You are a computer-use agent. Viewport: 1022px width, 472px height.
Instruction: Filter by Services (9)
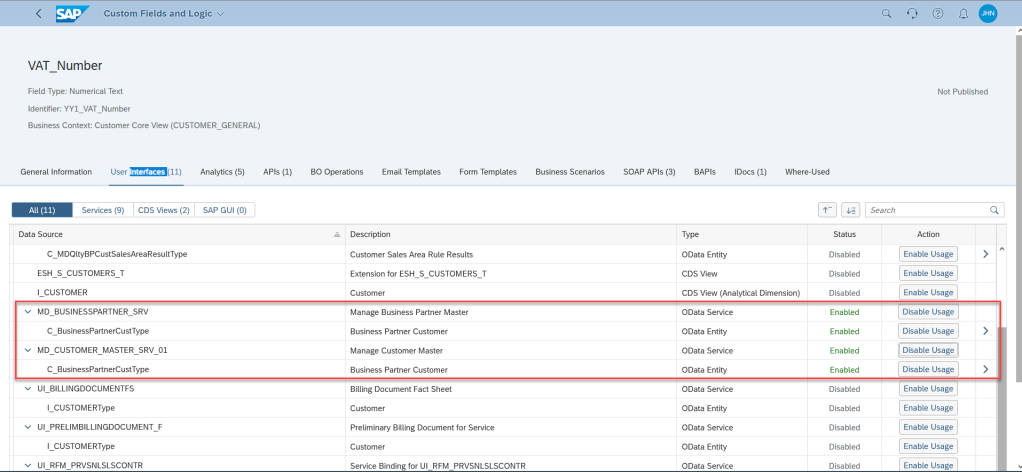click(x=103, y=210)
